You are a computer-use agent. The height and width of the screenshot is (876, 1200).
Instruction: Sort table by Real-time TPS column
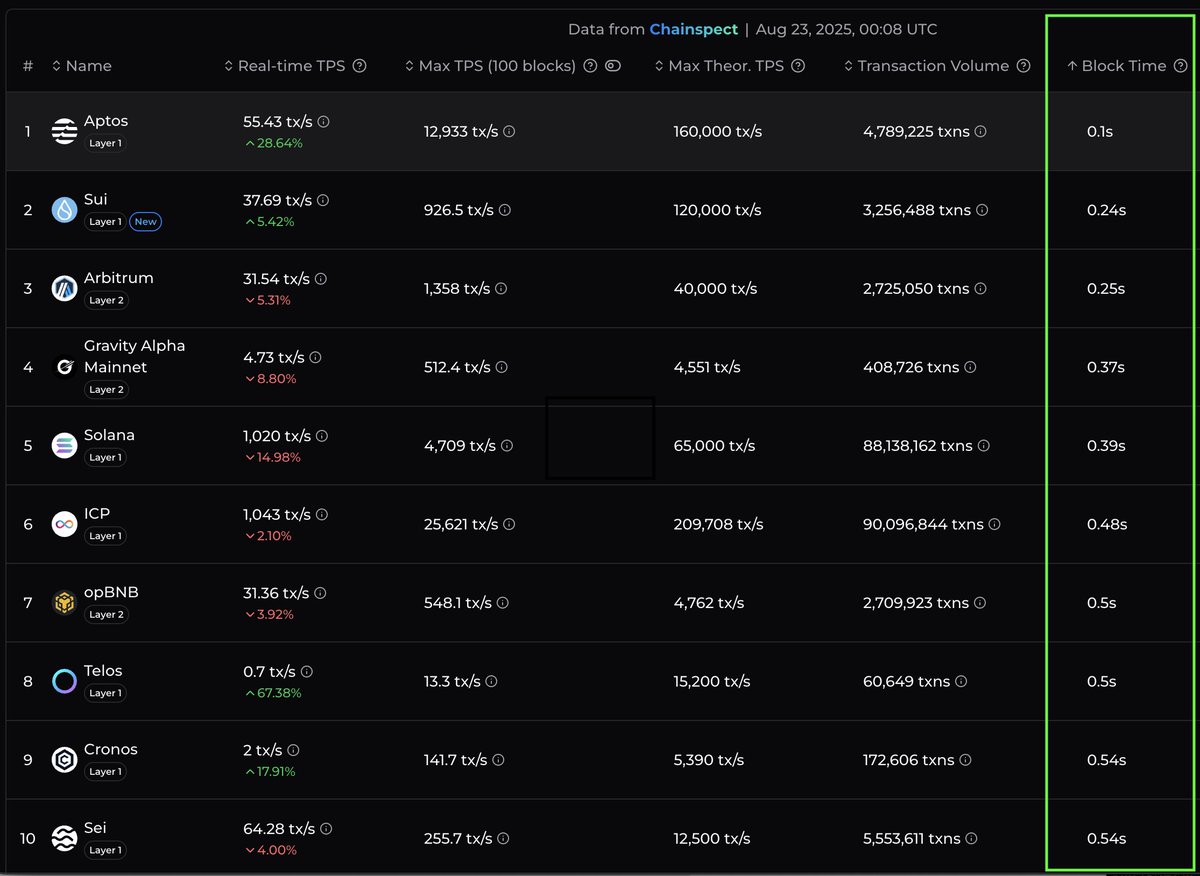tap(285, 66)
